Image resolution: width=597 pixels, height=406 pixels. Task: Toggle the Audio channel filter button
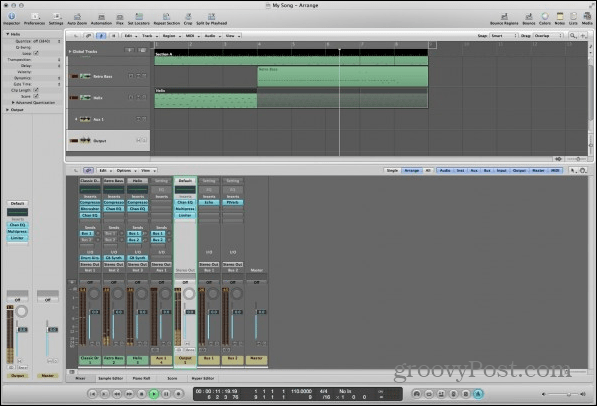[445, 171]
